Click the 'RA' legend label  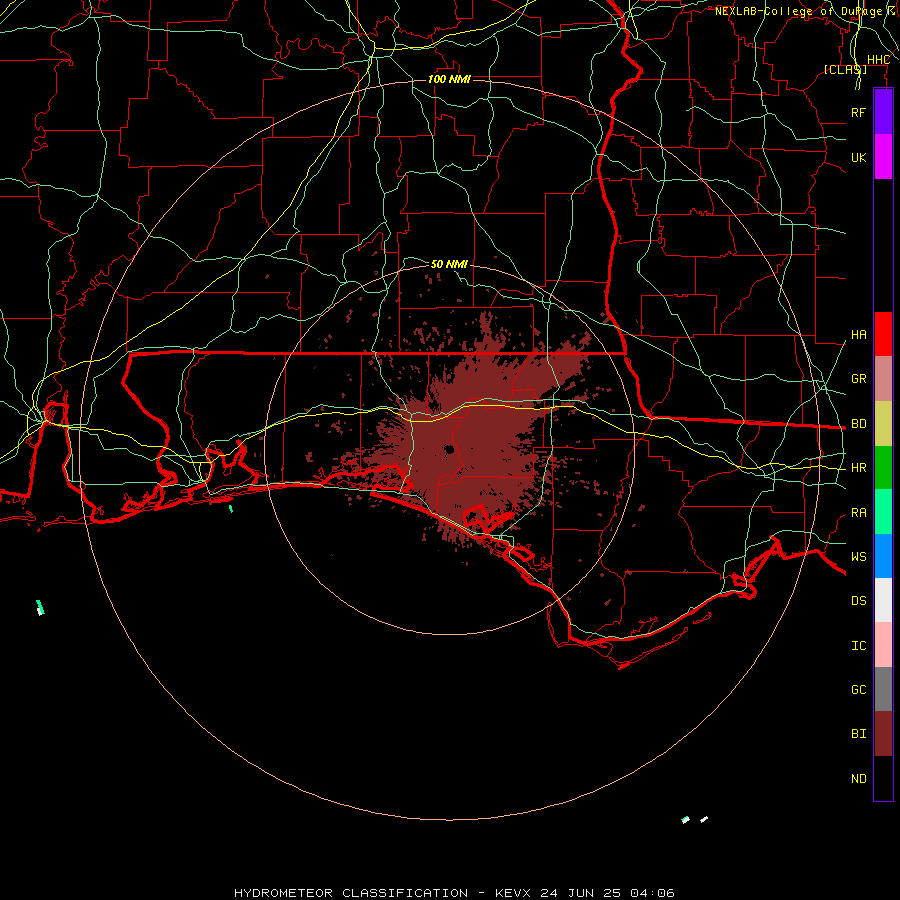859,513
